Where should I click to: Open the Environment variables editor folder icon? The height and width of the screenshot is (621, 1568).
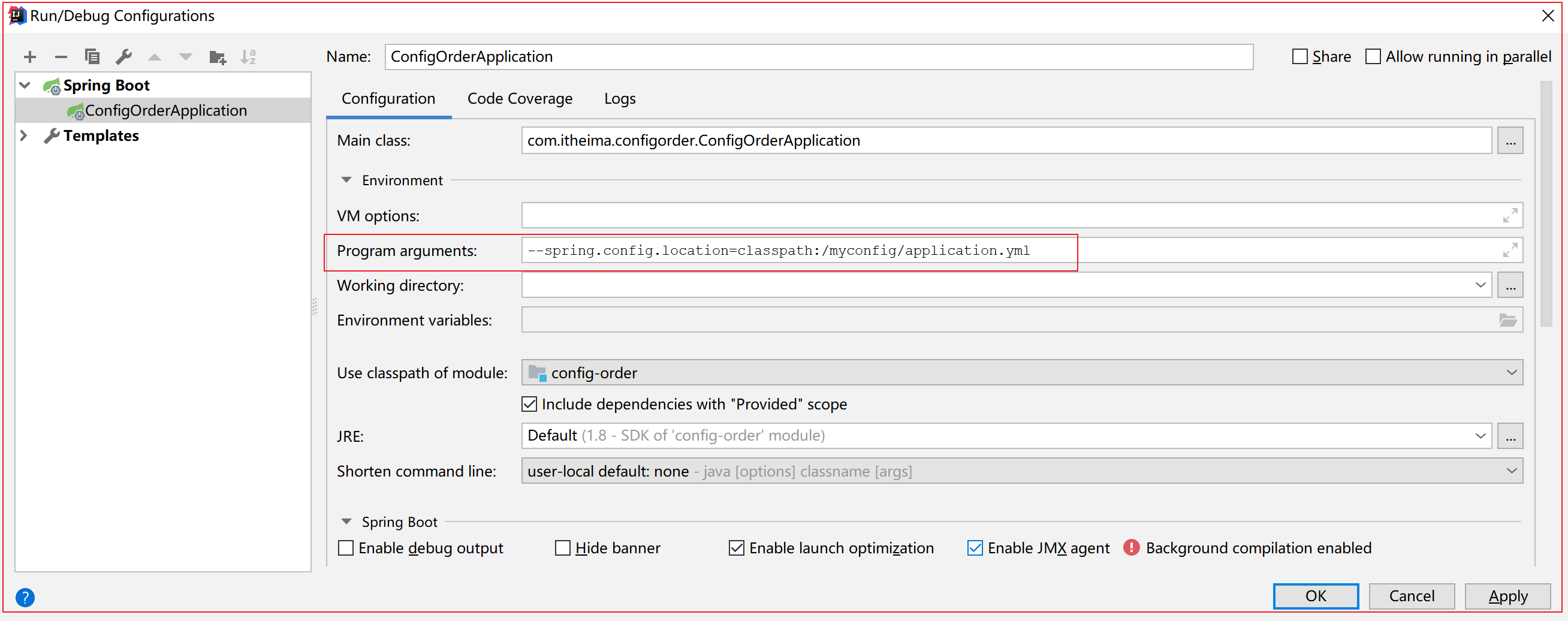1507,320
